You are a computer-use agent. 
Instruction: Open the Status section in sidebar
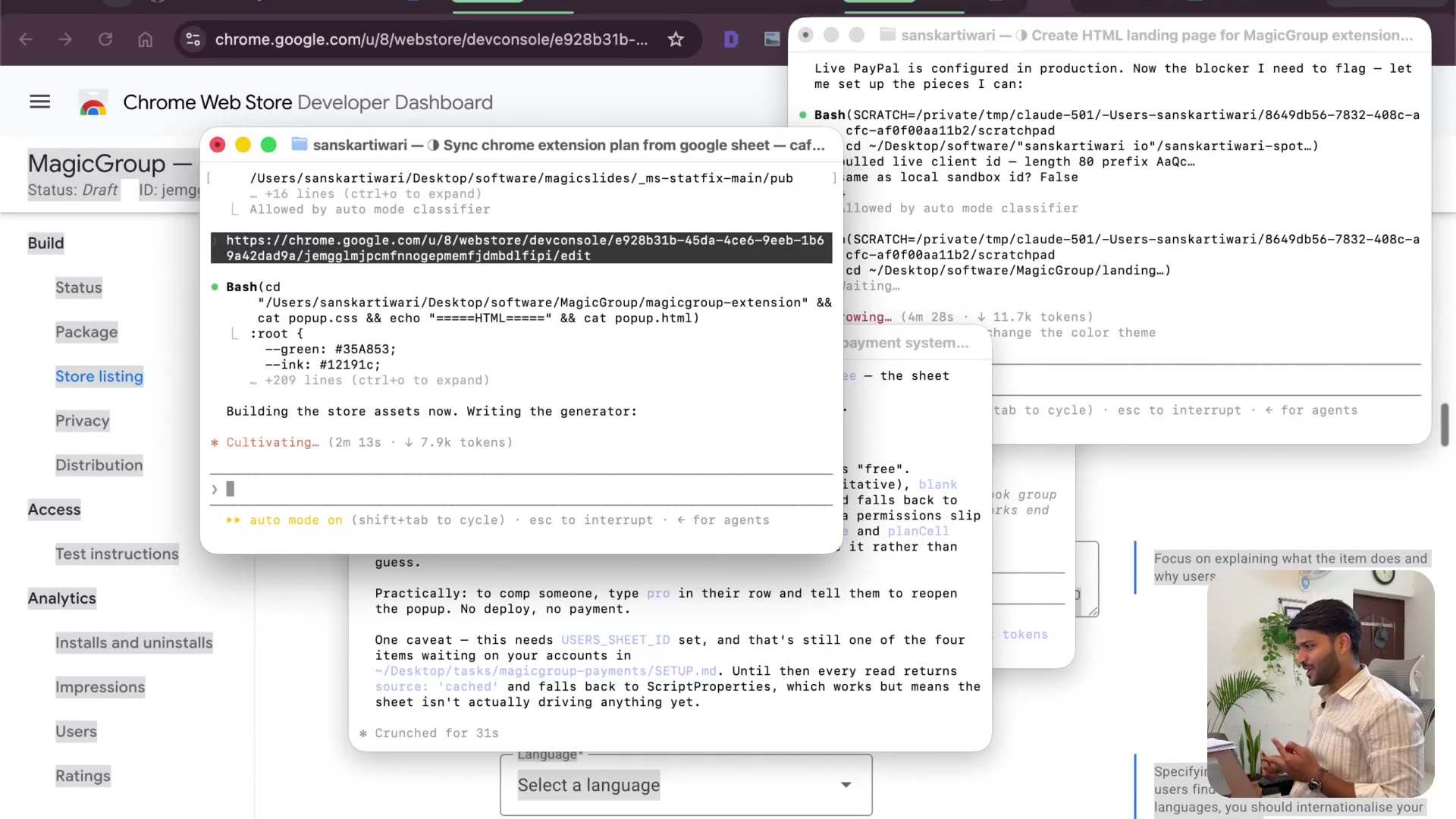coord(78,287)
